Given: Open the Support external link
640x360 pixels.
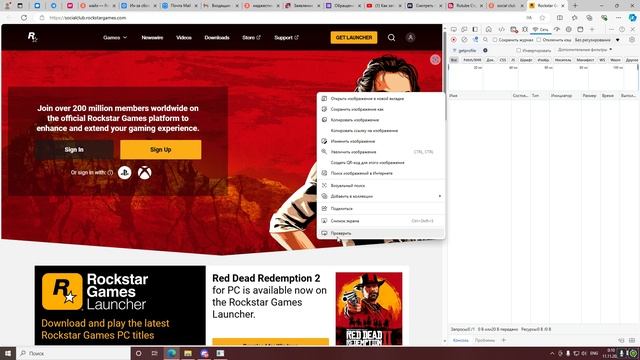Looking at the screenshot, I should [x=286, y=38].
